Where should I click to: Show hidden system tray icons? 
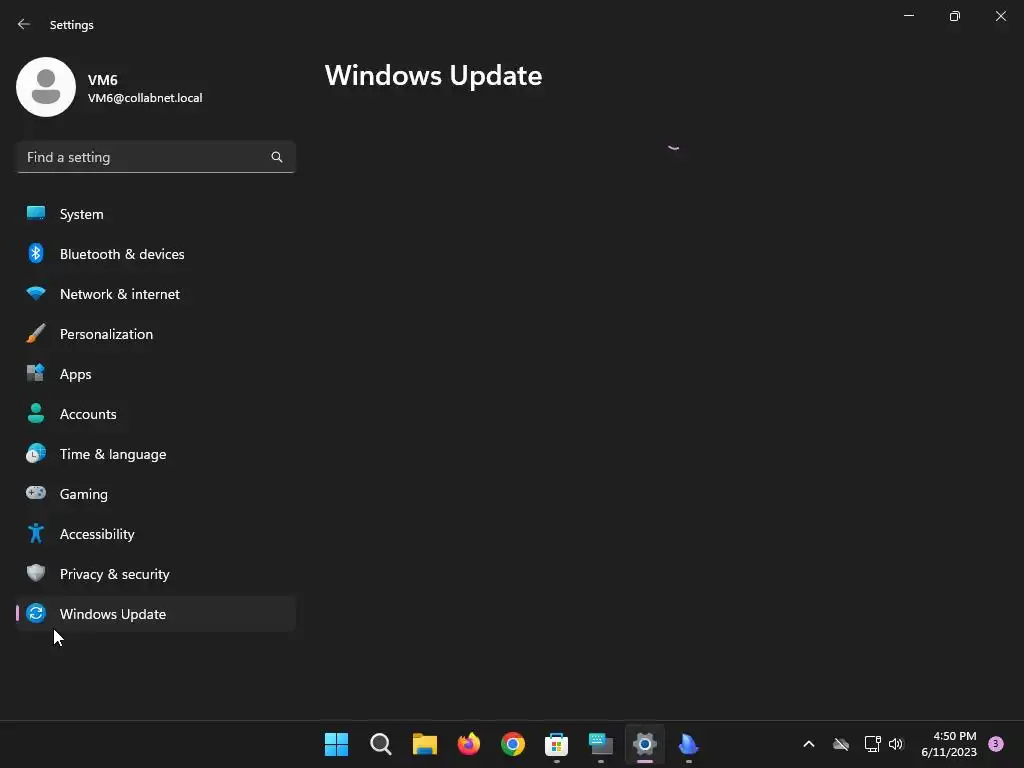[808, 744]
